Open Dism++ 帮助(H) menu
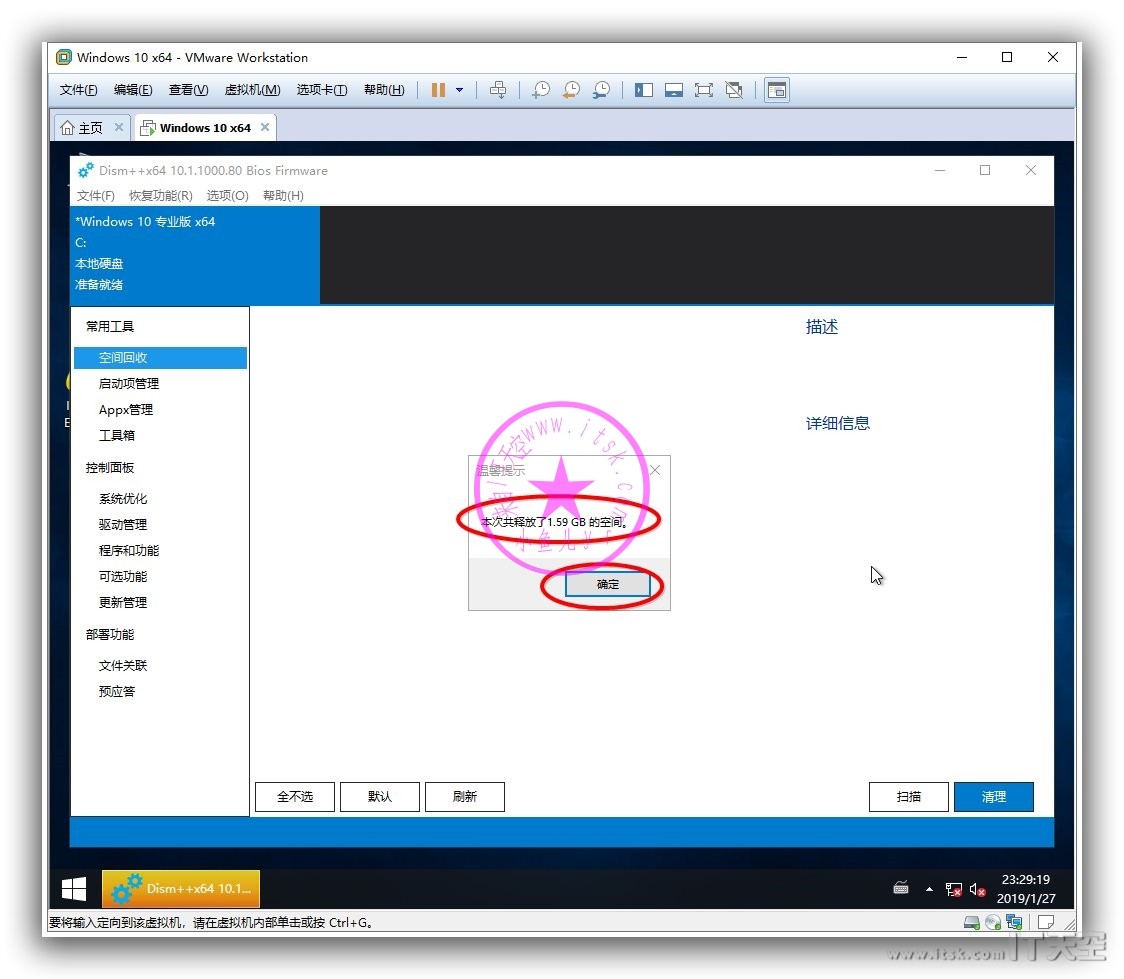Screen dimensions: 1124x979 pyautogui.click(x=283, y=196)
